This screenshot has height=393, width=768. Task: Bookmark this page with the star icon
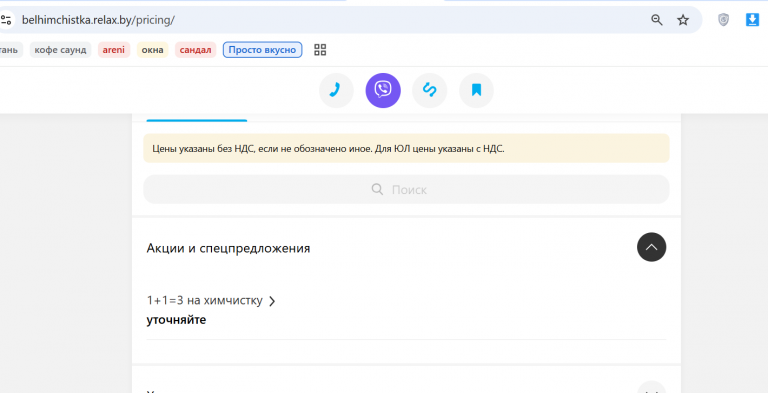tap(683, 20)
